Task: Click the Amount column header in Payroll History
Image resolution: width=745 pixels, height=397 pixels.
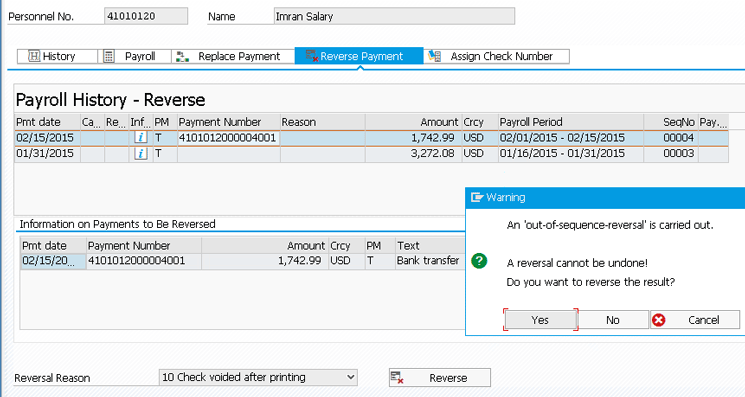Action: pyautogui.click(x=413, y=122)
